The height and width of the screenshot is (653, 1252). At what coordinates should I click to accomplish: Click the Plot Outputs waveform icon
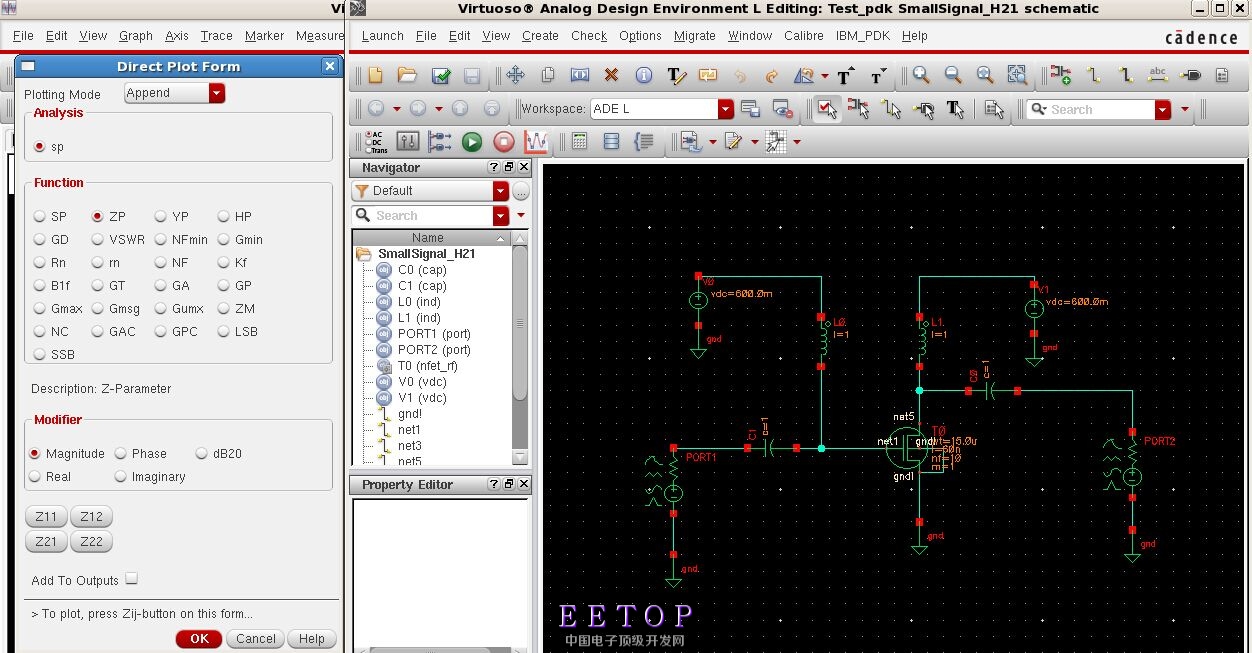coord(536,142)
